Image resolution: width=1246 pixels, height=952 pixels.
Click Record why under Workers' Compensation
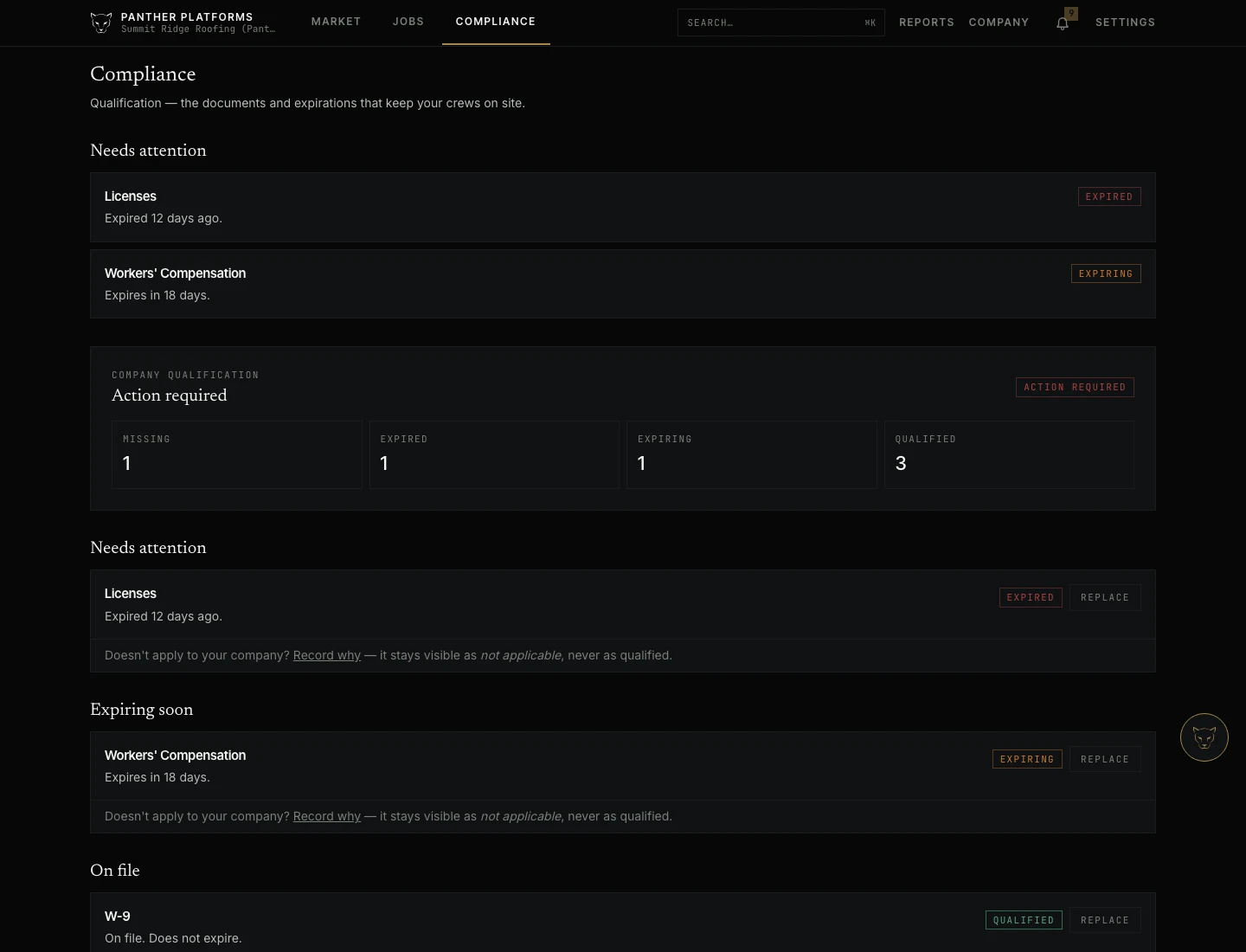point(327,816)
